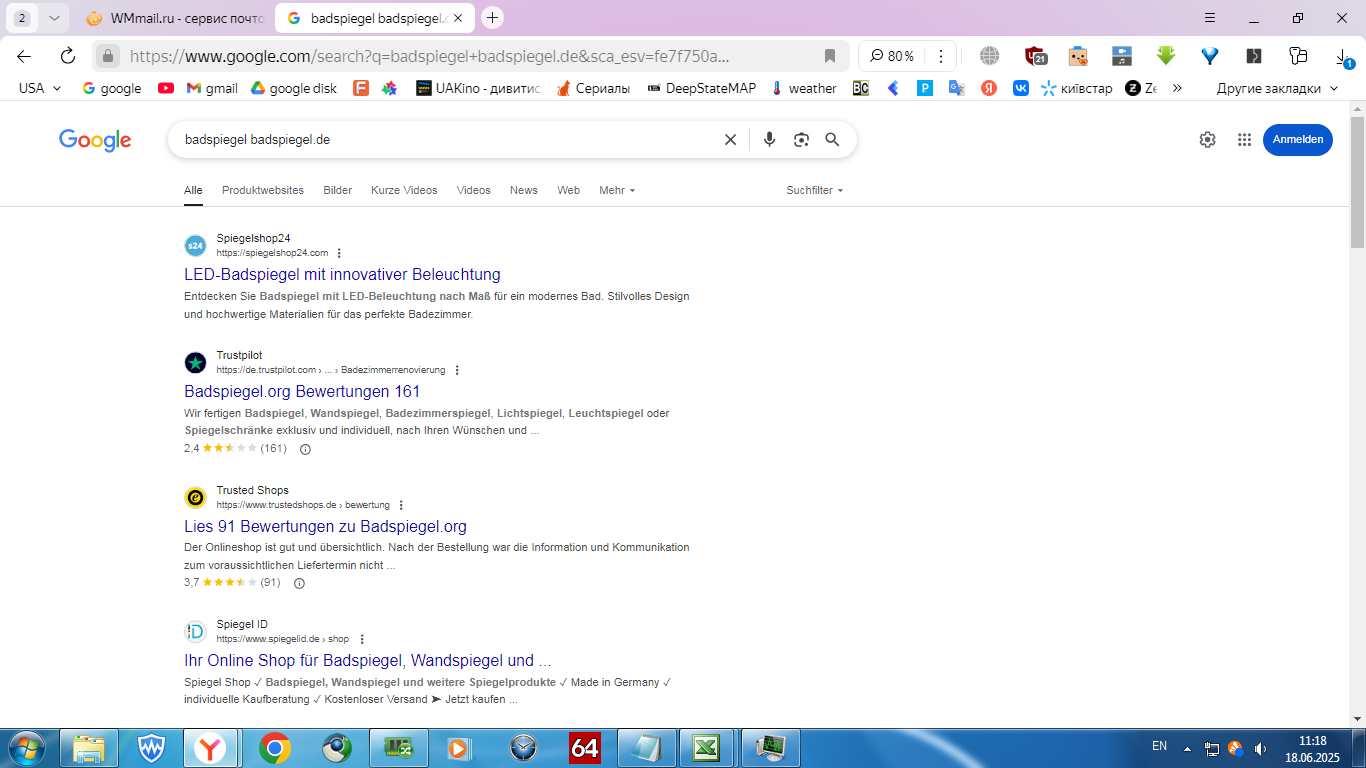Viewport: 1366px width, 768px height.
Task: Click the Anmelden sign-in button
Action: (x=1298, y=140)
